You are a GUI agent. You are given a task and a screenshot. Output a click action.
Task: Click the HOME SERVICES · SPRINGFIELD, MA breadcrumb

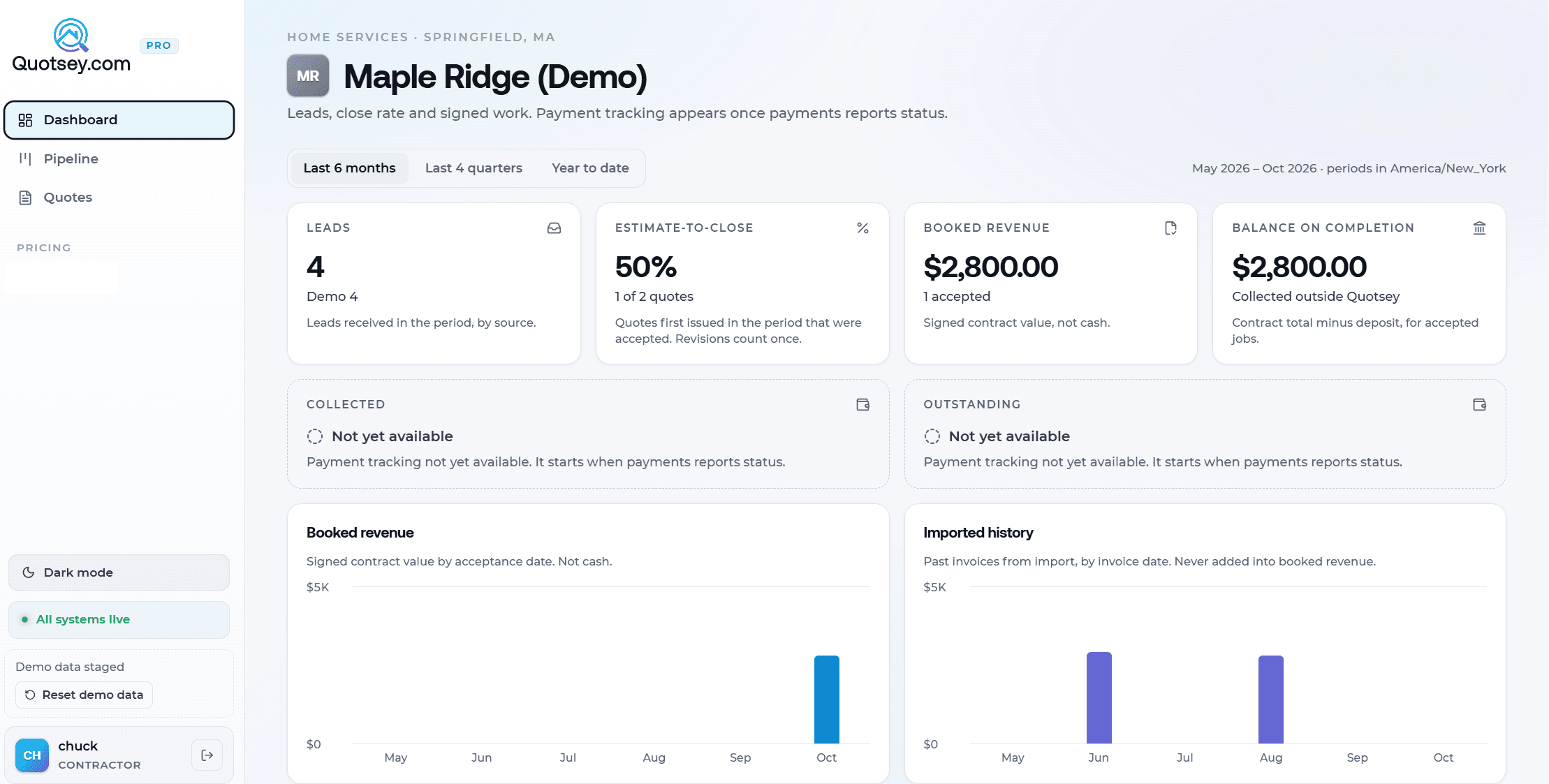click(x=421, y=37)
